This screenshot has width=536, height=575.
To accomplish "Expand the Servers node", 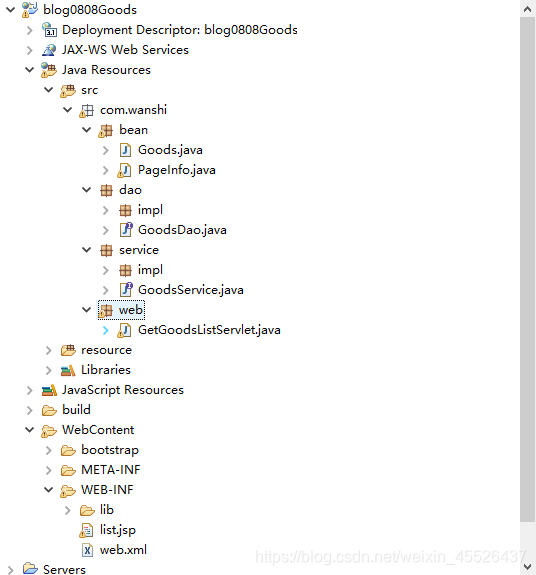I will [11, 569].
